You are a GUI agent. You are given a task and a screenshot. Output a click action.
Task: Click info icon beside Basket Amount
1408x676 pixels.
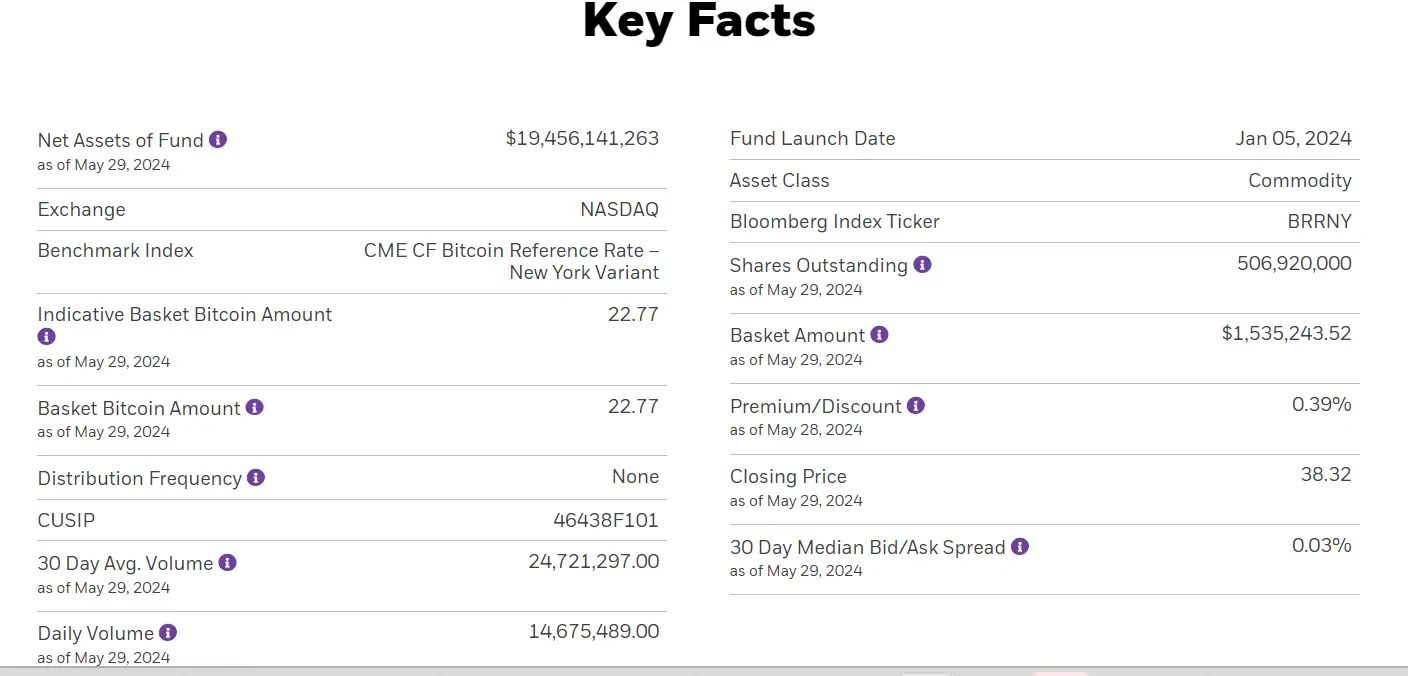click(880, 335)
